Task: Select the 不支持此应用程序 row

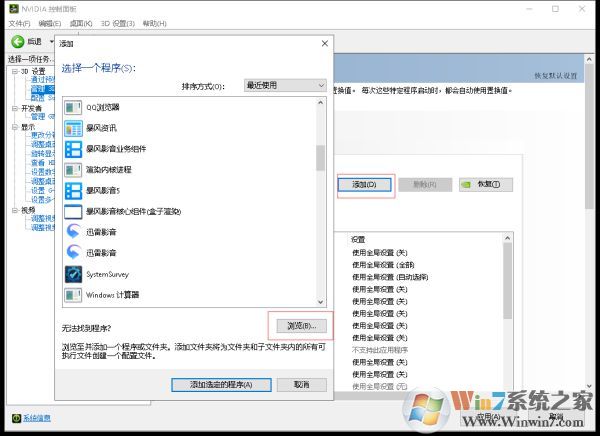Action: click(x=380, y=350)
